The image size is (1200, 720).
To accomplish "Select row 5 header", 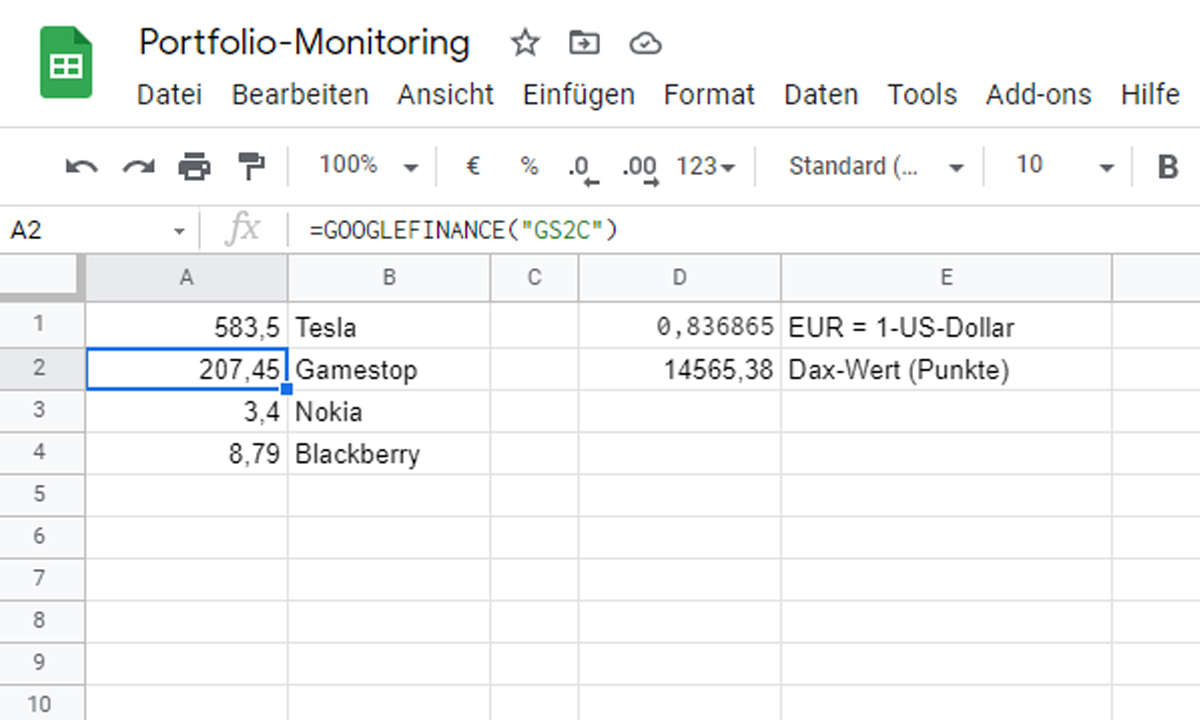I will pos(41,495).
